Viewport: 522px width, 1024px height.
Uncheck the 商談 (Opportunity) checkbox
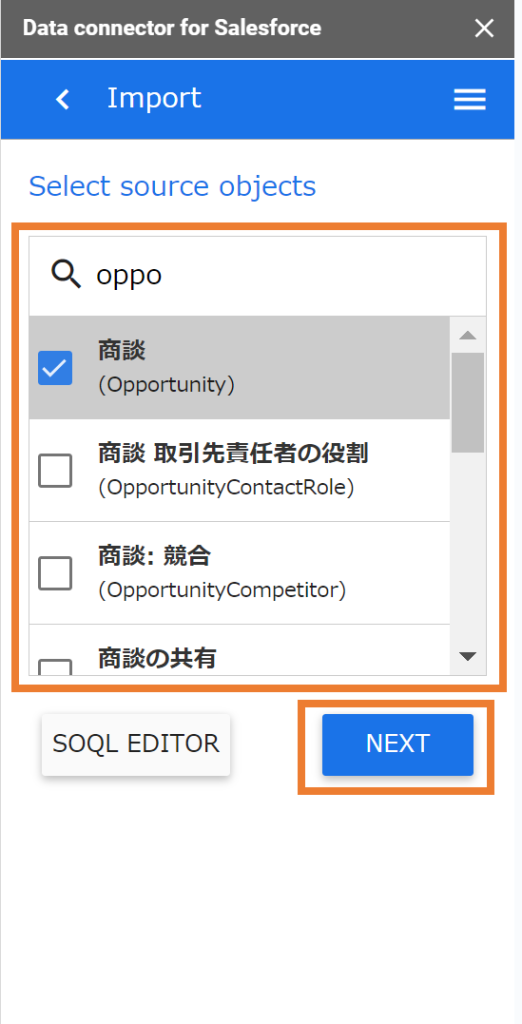[55, 368]
